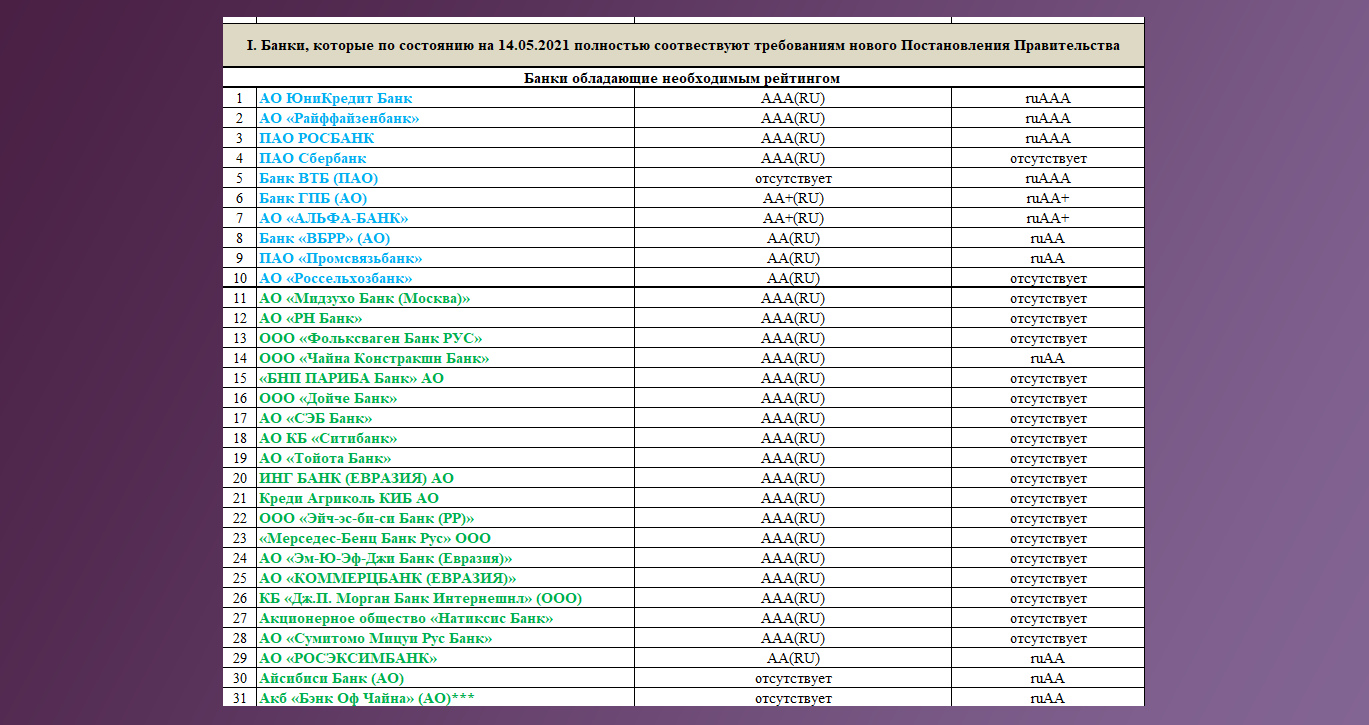This screenshot has width=1369, height=725.
Task: Open the АО «Тойота Банк» link
Action: 325,458
